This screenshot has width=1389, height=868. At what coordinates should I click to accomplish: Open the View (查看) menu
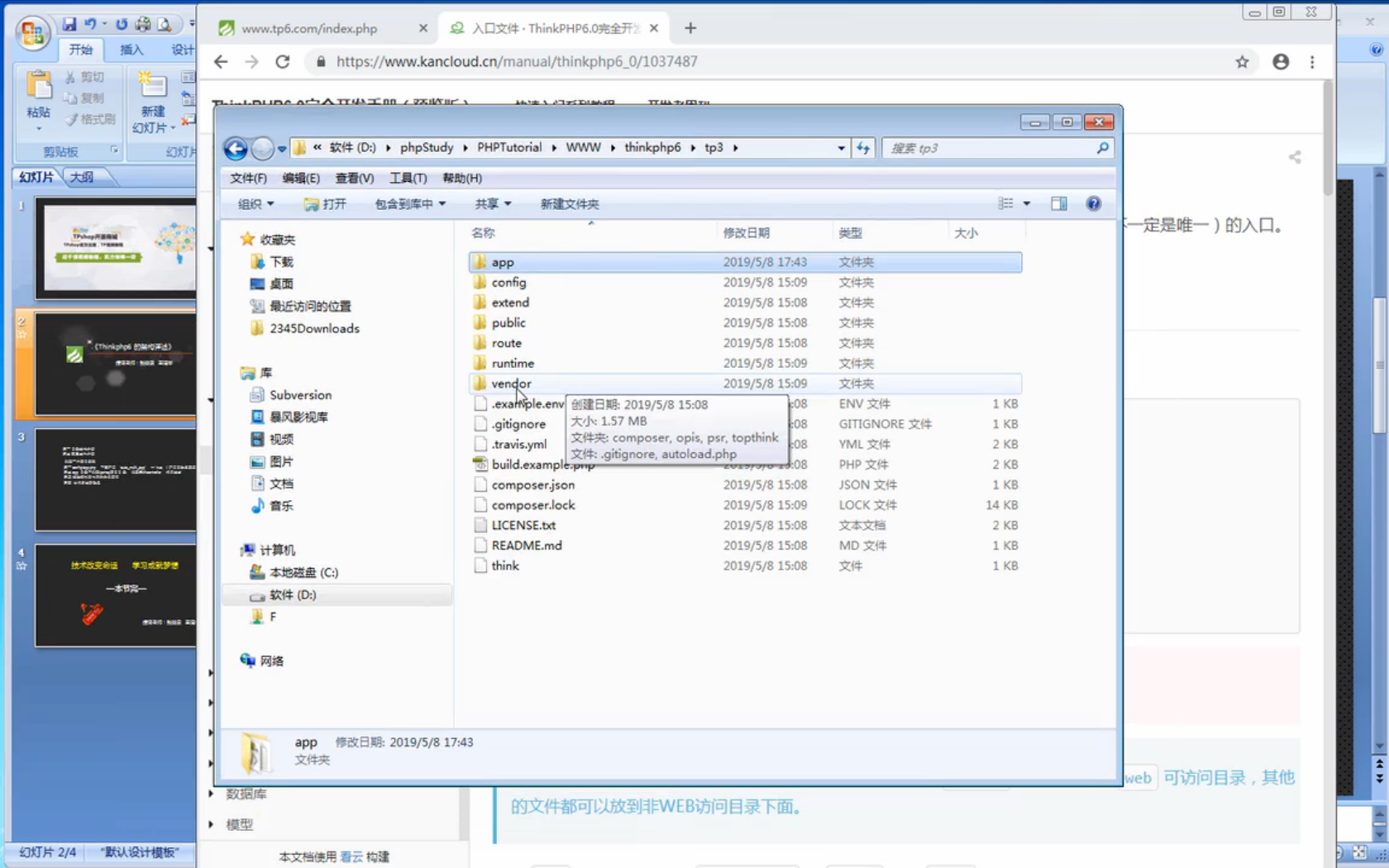(355, 178)
